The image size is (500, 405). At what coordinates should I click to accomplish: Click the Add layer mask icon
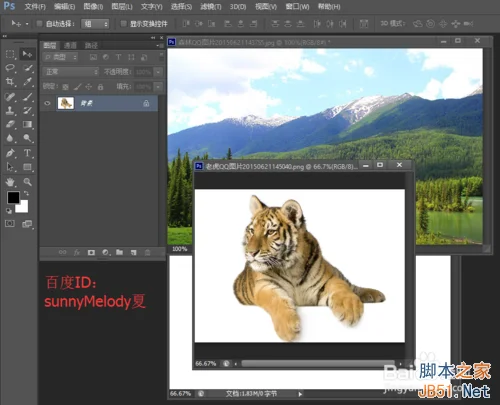[x=91, y=253]
